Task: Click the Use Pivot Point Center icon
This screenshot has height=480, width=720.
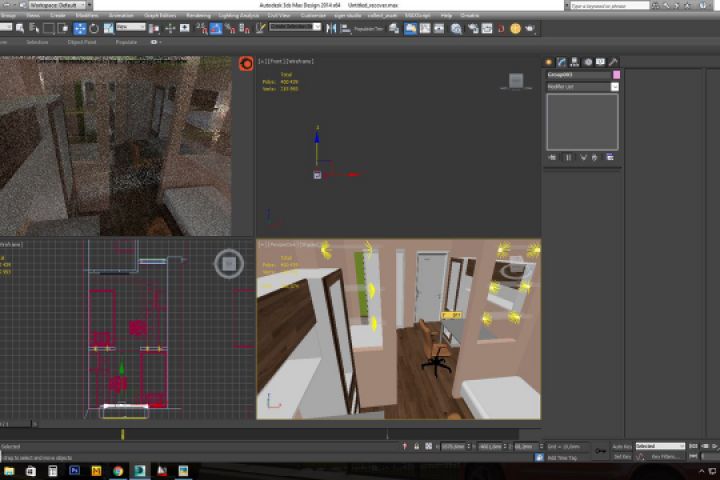Action: point(154,28)
